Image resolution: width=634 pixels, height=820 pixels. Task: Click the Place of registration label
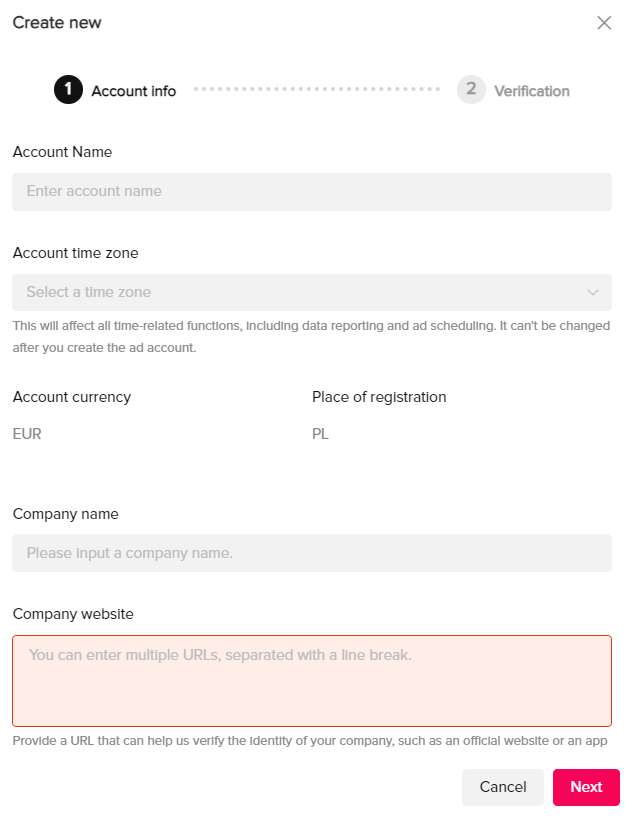[379, 397]
